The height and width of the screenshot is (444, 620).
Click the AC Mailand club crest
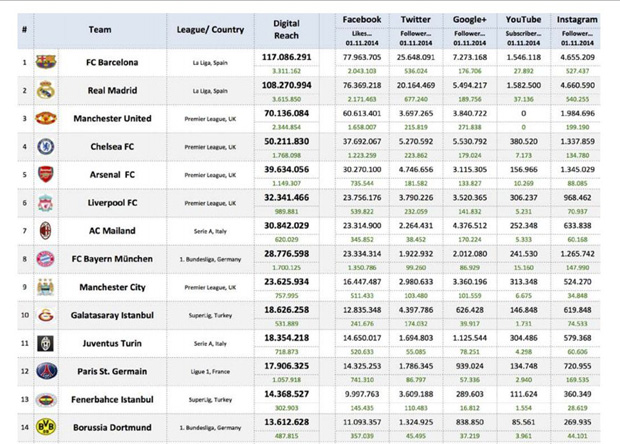click(x=46, y=231)
